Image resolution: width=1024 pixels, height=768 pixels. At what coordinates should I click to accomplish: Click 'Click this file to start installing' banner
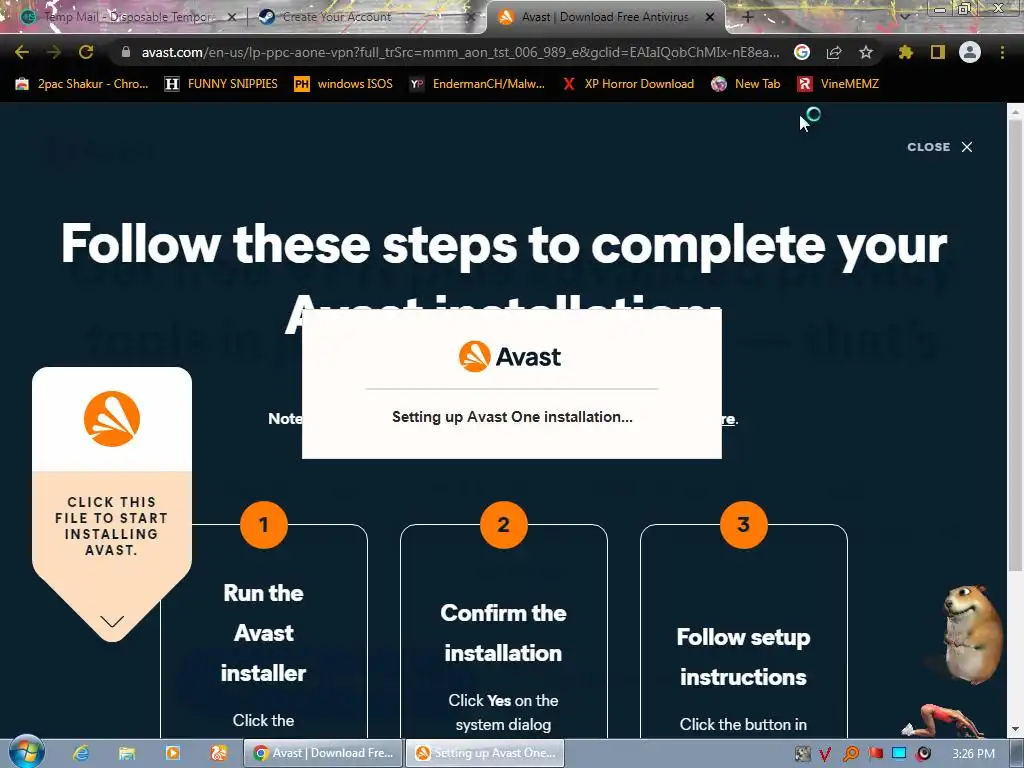(112, 526)
